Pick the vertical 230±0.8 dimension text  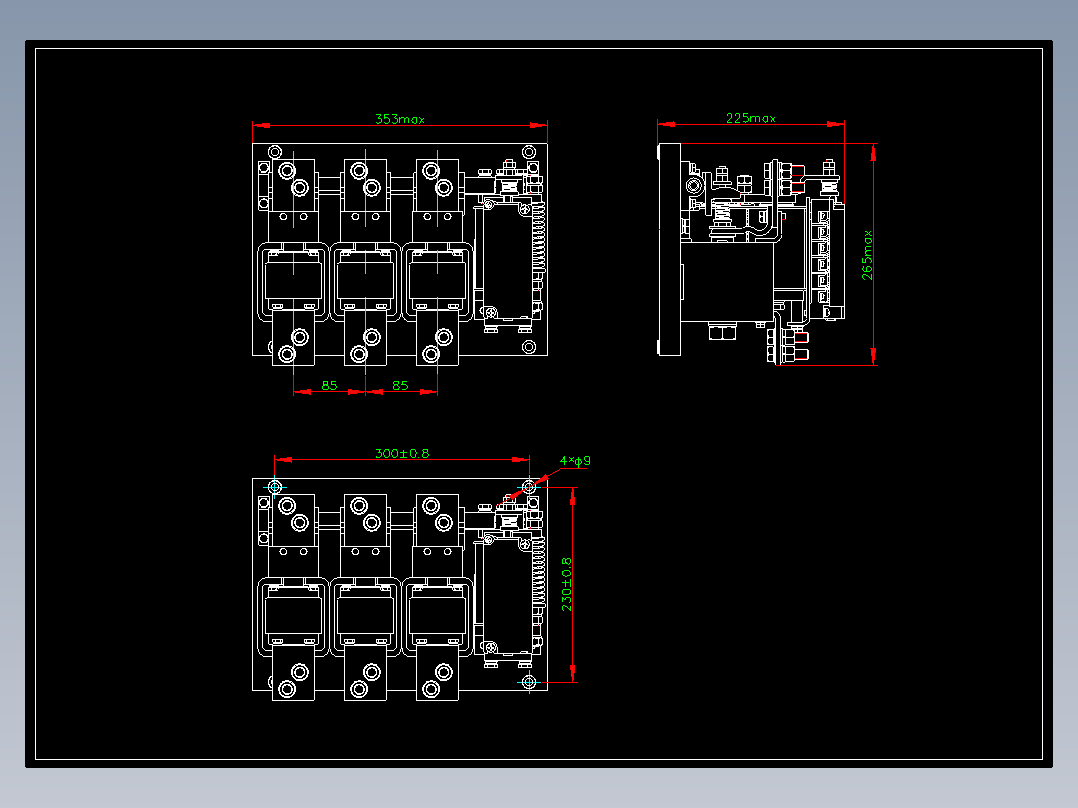[x=566, y=584]
